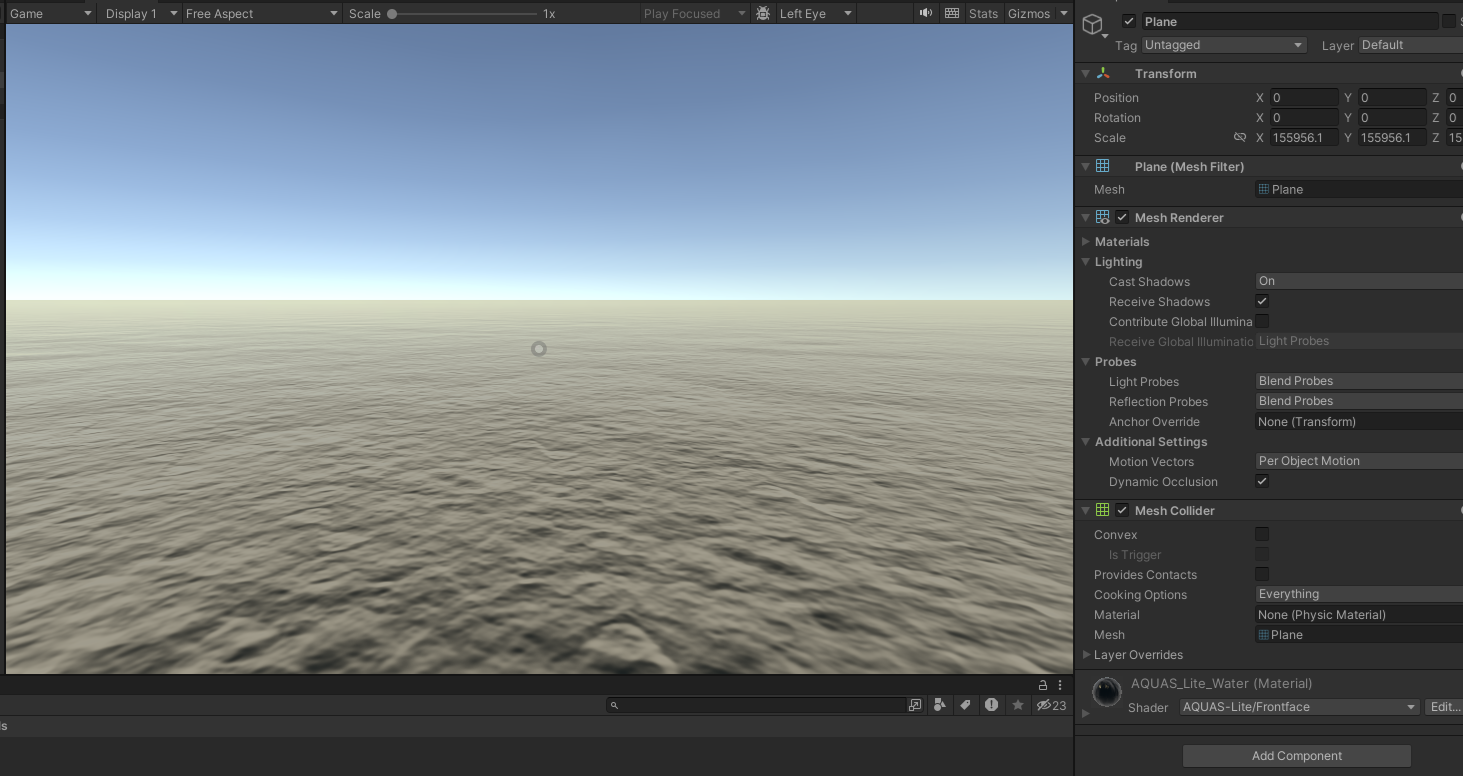Expand Layer Overrides section
Image resolution: width=1463 pixels, height=776 pixels.
[x=1086, y=654]
